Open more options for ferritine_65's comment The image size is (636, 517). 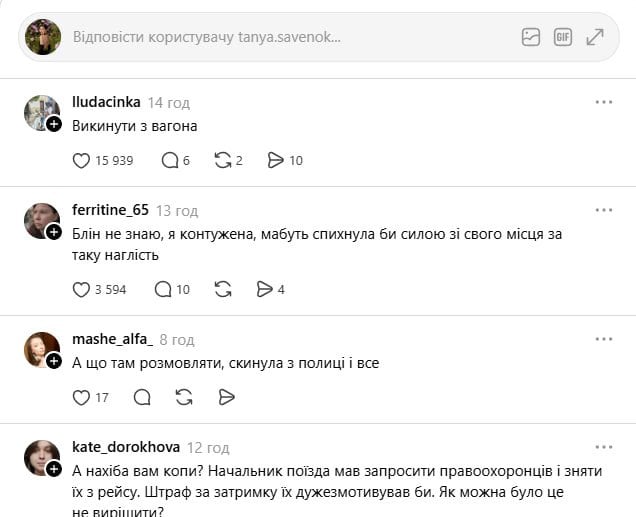click(604, 210)
